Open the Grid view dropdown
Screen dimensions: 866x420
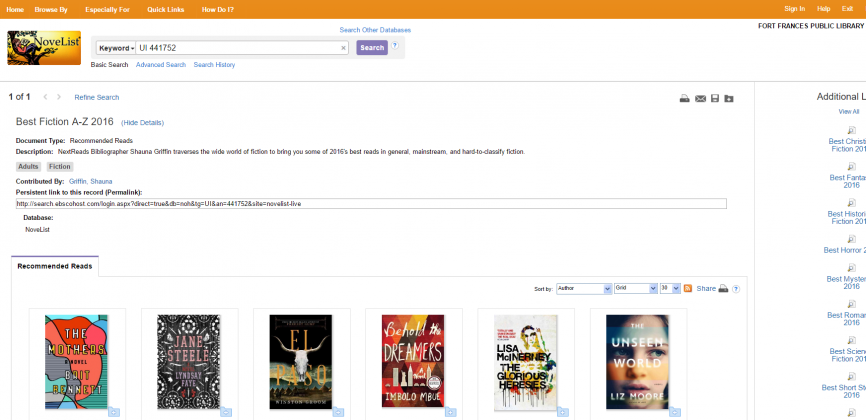point(636,288)
